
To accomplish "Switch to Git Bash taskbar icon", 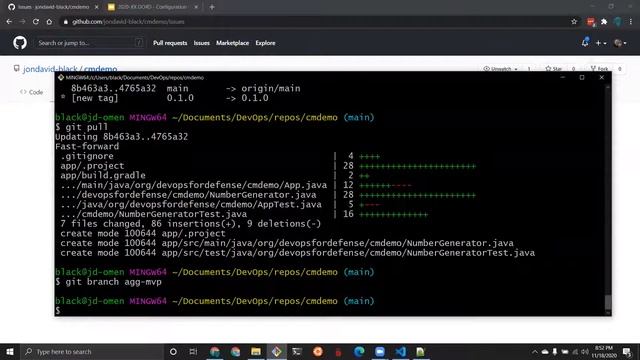I will point(276,351).
